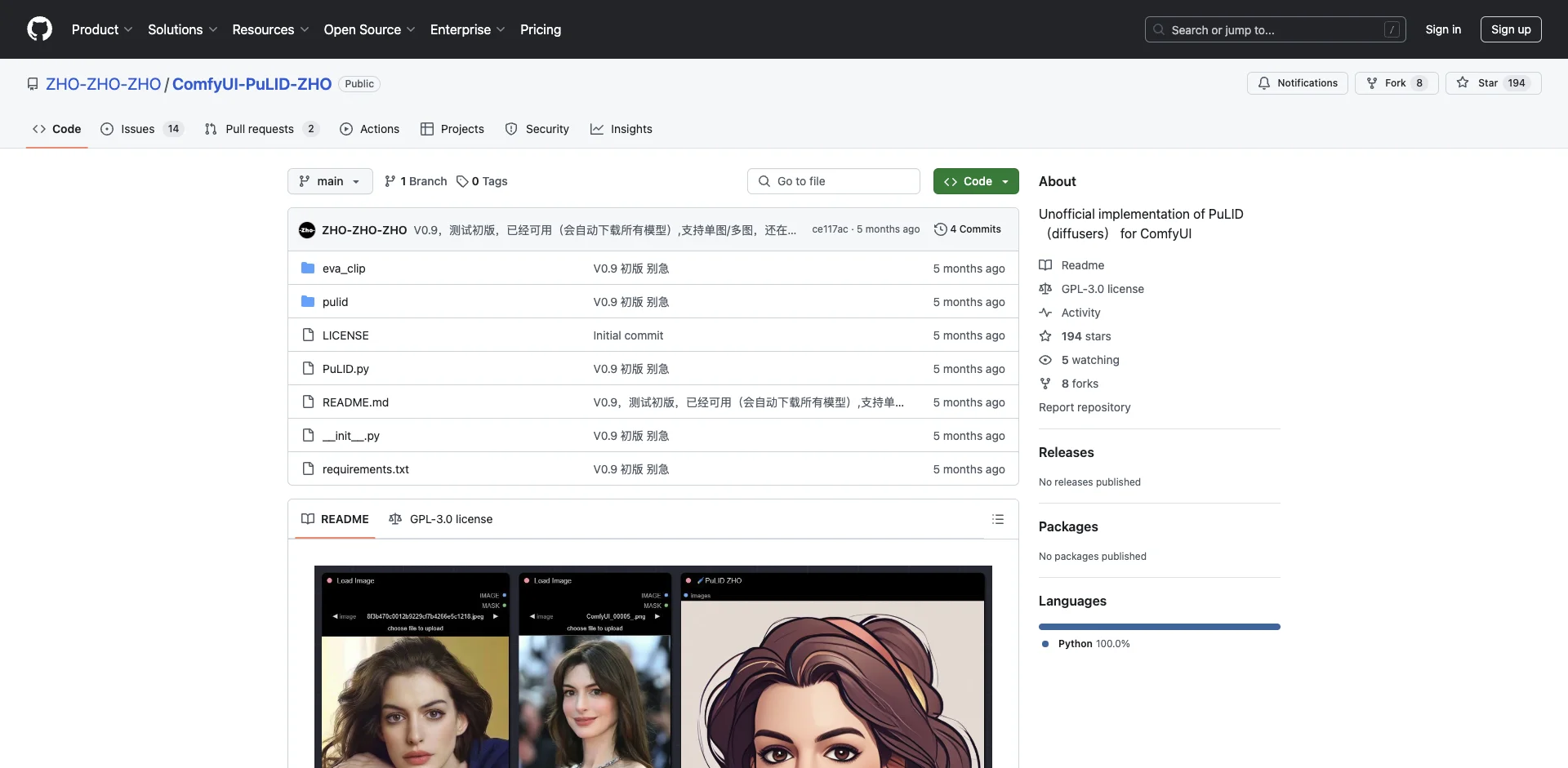Image resolution: width=1568 pixels, height=768 pixels.
Task: Expand the Product menu
Action: 102,29
